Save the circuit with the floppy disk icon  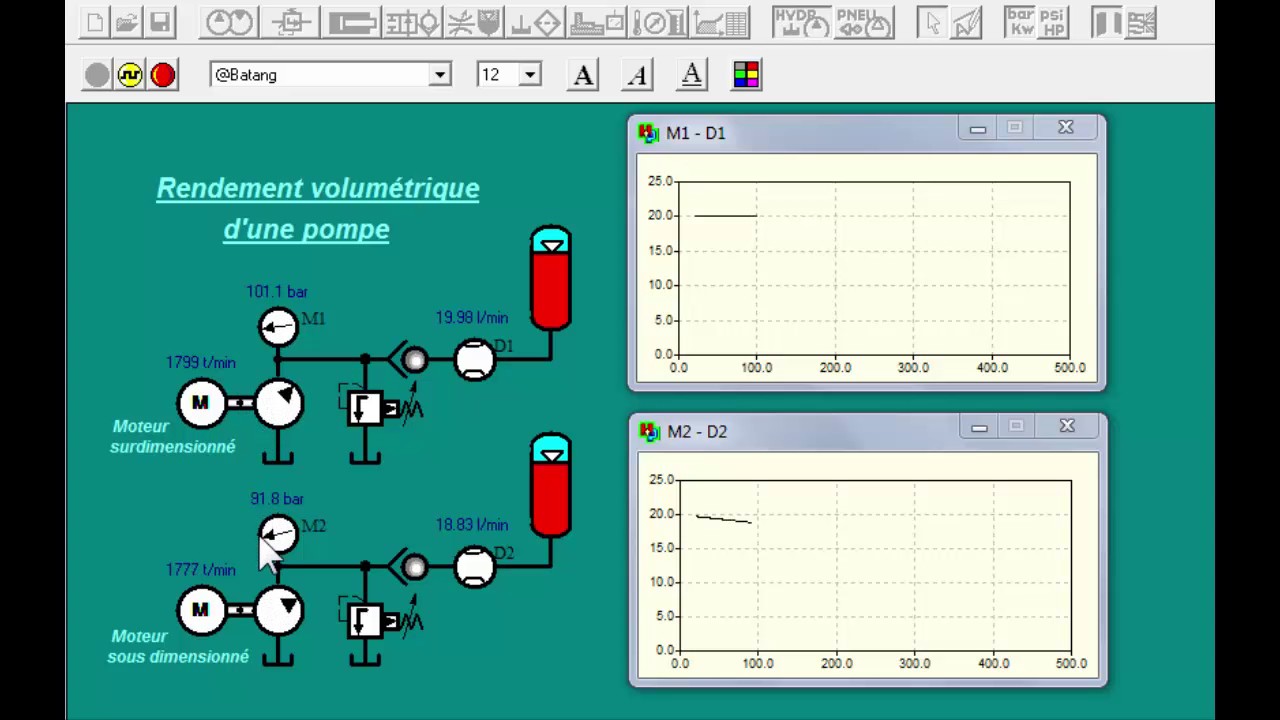160,22
